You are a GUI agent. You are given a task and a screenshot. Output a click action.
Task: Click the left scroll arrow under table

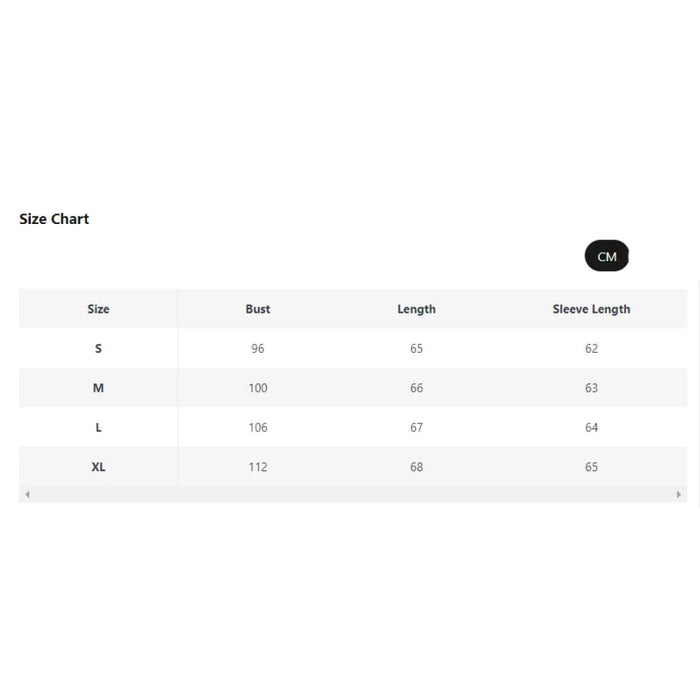pyautogui.click(x=27, y=494)
